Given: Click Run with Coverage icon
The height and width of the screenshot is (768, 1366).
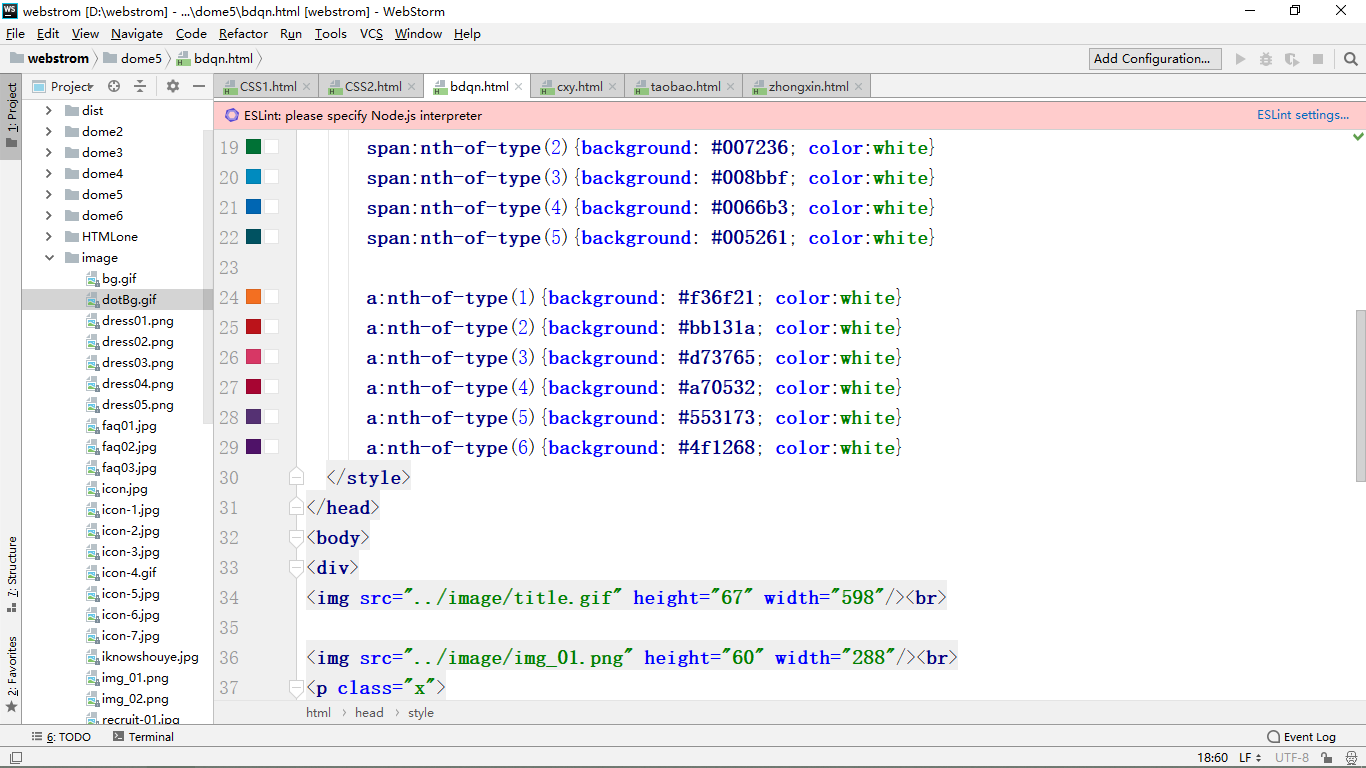Looking at the screenshot, I should click(x=1292, y=59).
